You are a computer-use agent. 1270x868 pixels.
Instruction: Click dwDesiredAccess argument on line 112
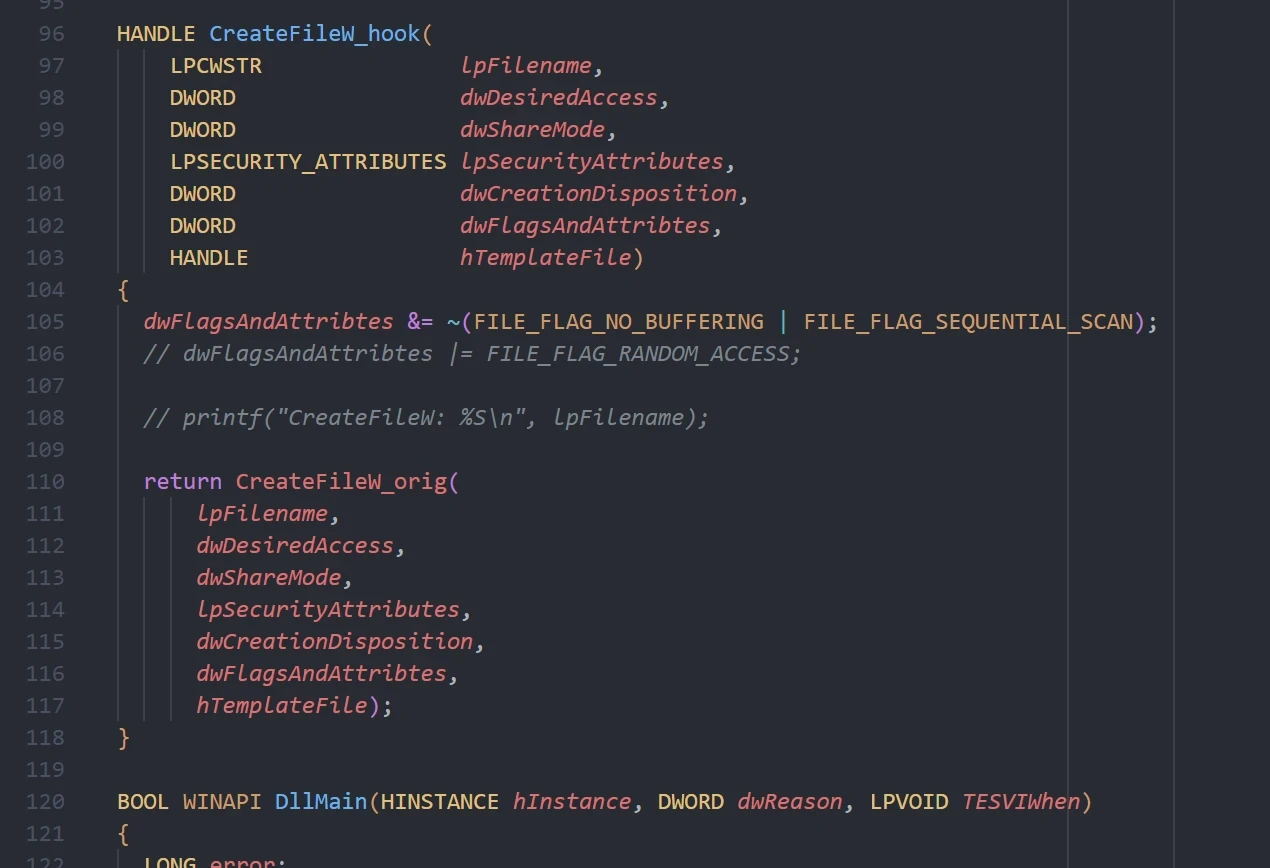295,546
